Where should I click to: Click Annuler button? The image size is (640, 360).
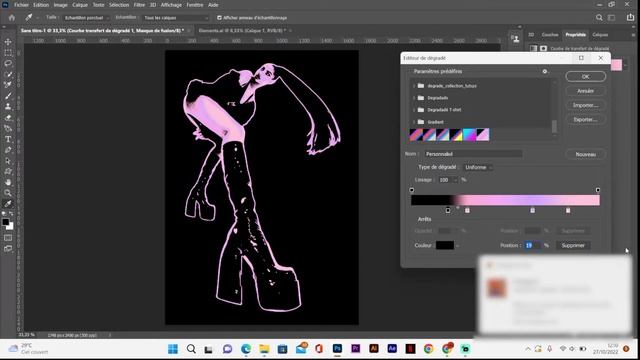click(585, 91)
